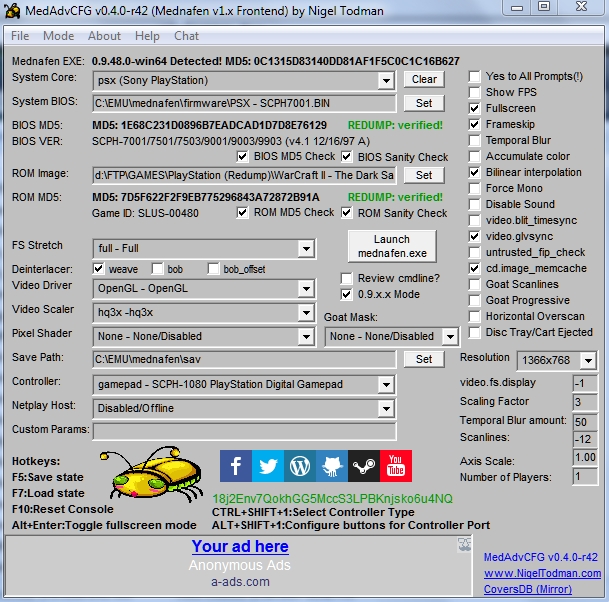Toggle video.glvsync checkbox
The height and width of the screenshot is (602, 609).
point(475,236)
